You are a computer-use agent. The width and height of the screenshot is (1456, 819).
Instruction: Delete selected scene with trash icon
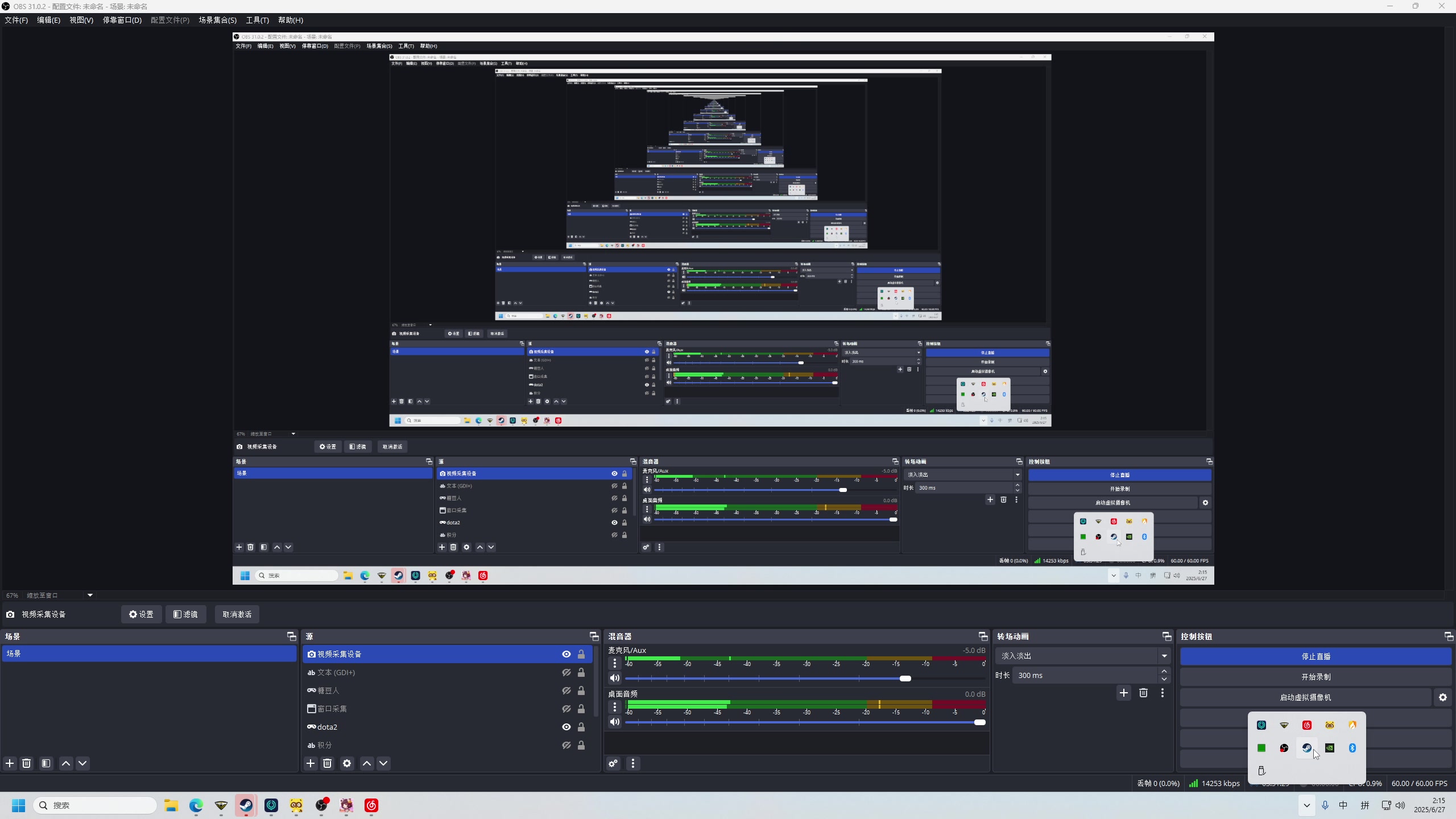[x=26, y=763]
